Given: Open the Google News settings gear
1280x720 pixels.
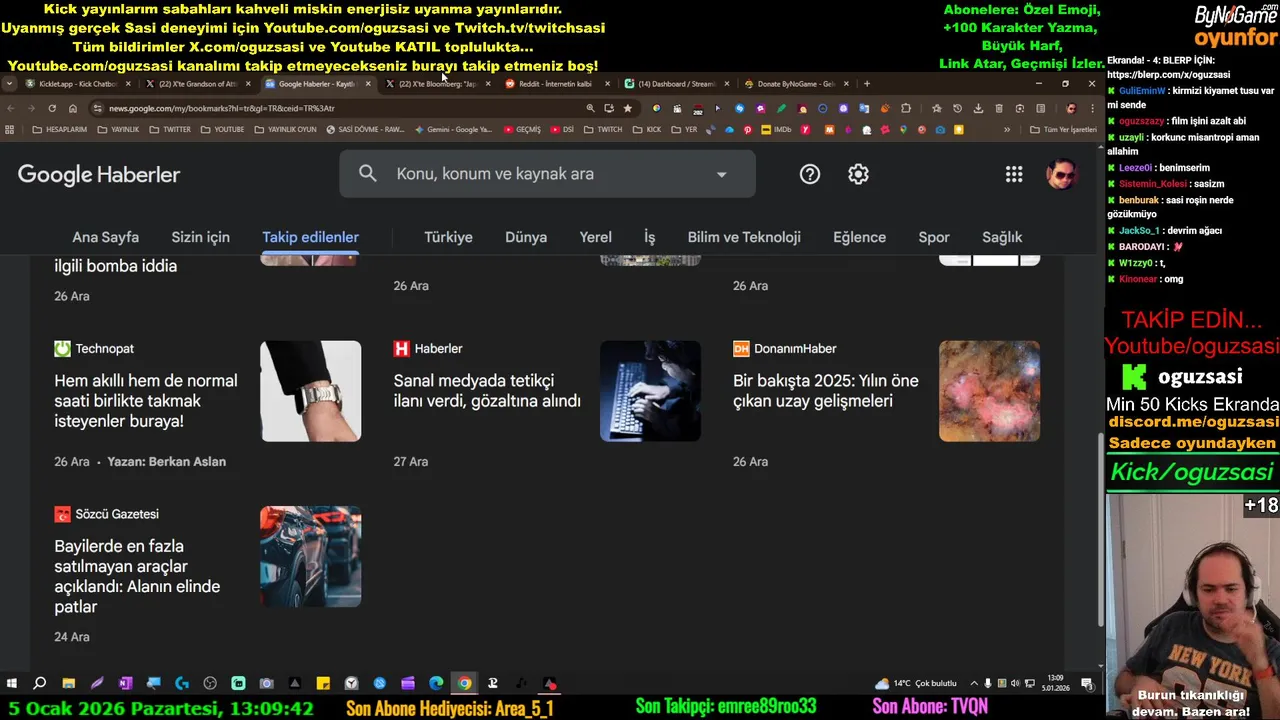Looking at the screenshot, I should (858, 174).
